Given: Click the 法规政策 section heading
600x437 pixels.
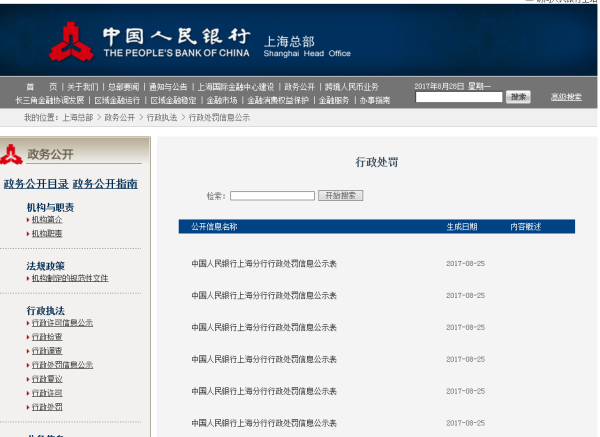Looking at the screenshot, I should coord(46,266).
